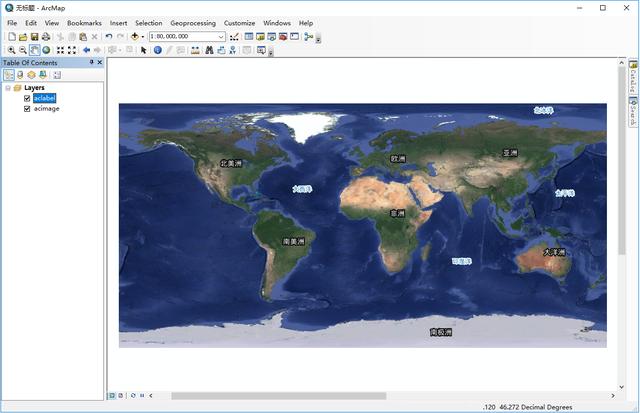The image size is (640, 413).
Task: Select the Pan hand tool
Action: [x=35, y=50]
